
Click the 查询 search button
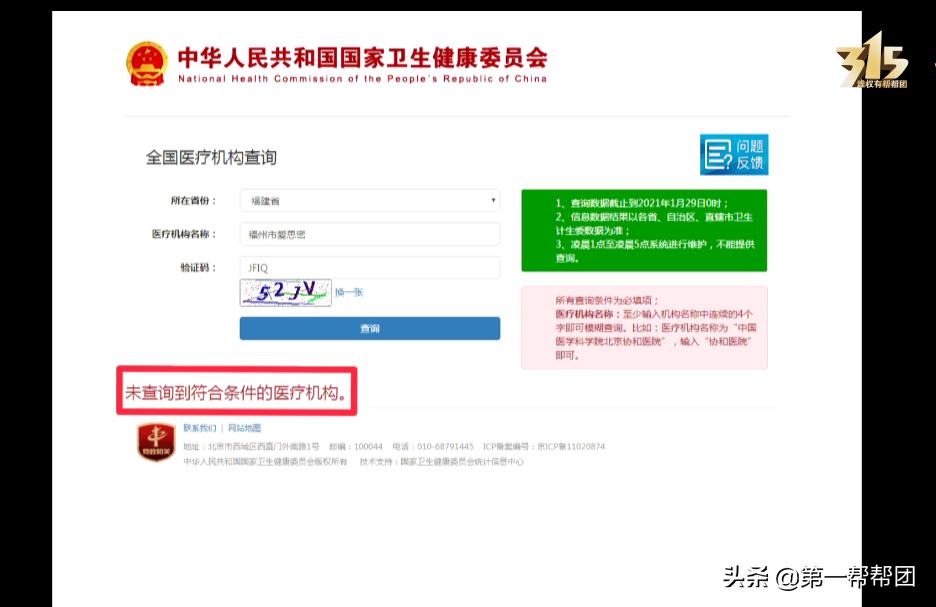coord(370,328)
